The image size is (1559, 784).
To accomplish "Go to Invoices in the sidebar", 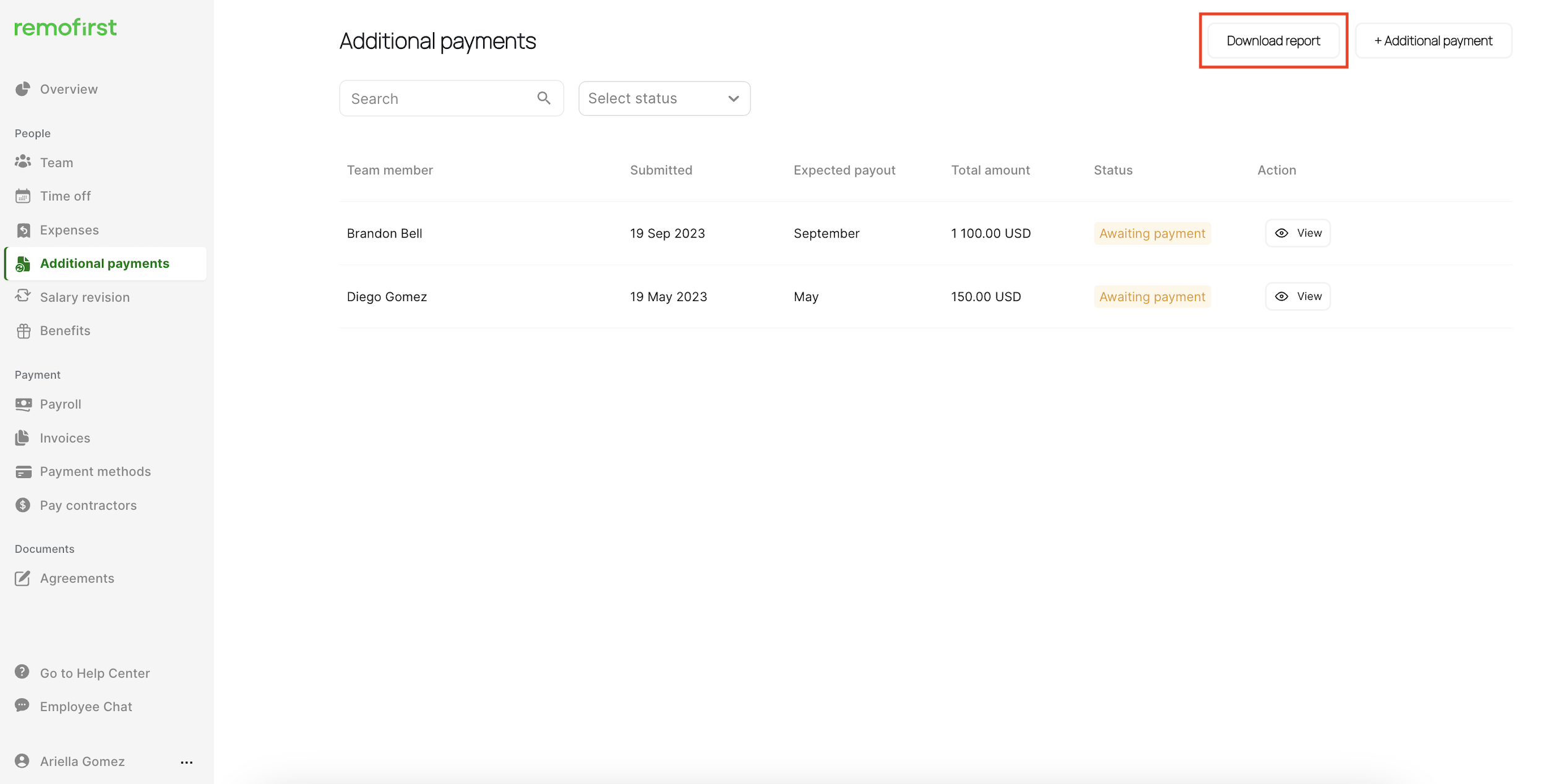I will 64,438.
